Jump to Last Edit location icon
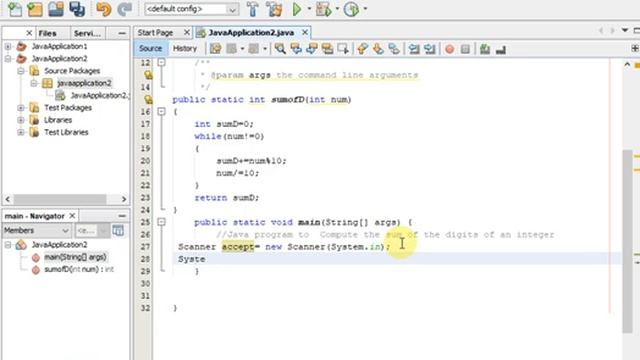The image size is (640, 360). [x=216, y=49]
